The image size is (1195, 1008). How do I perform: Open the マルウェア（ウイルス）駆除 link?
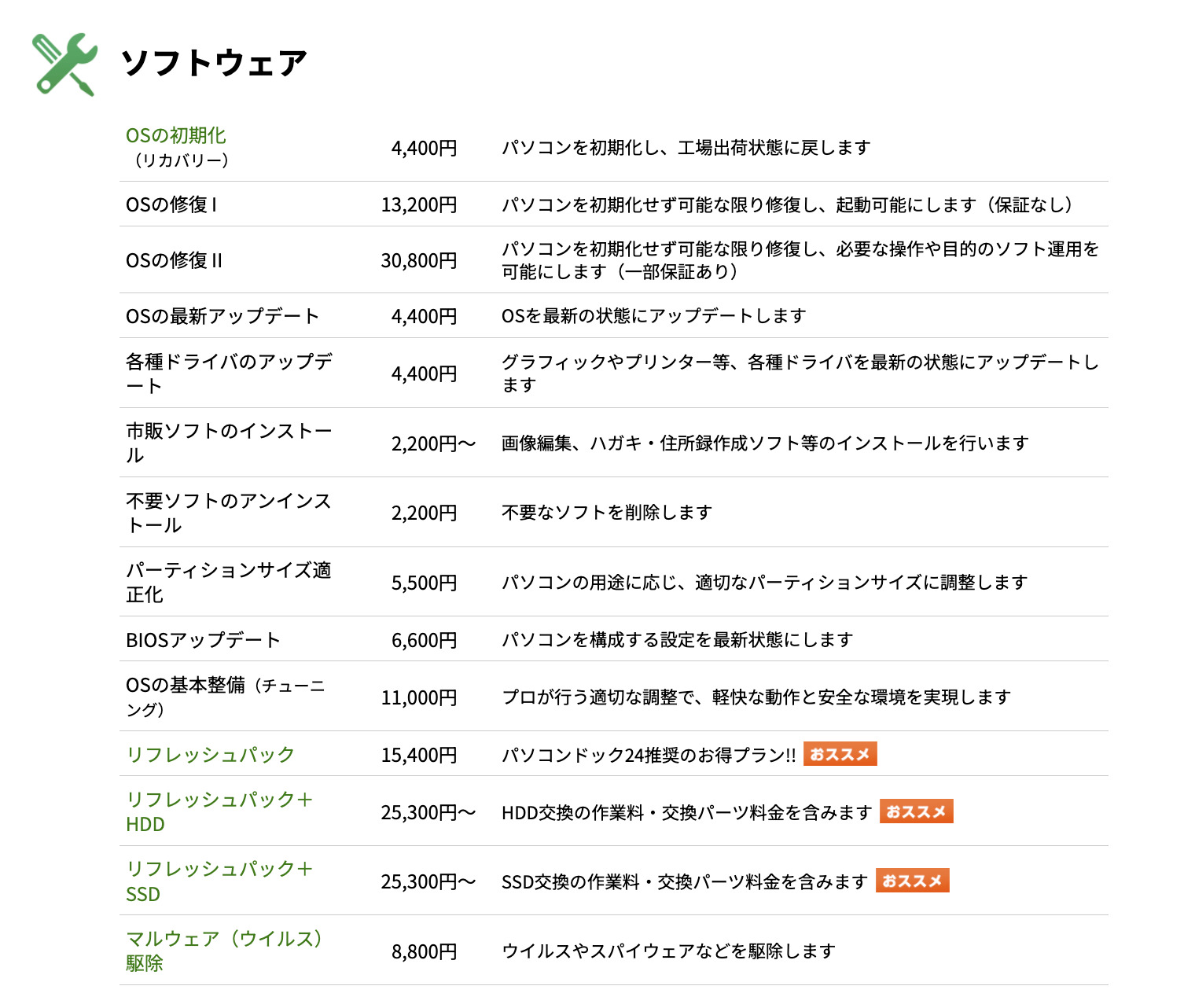pos(224,940)
